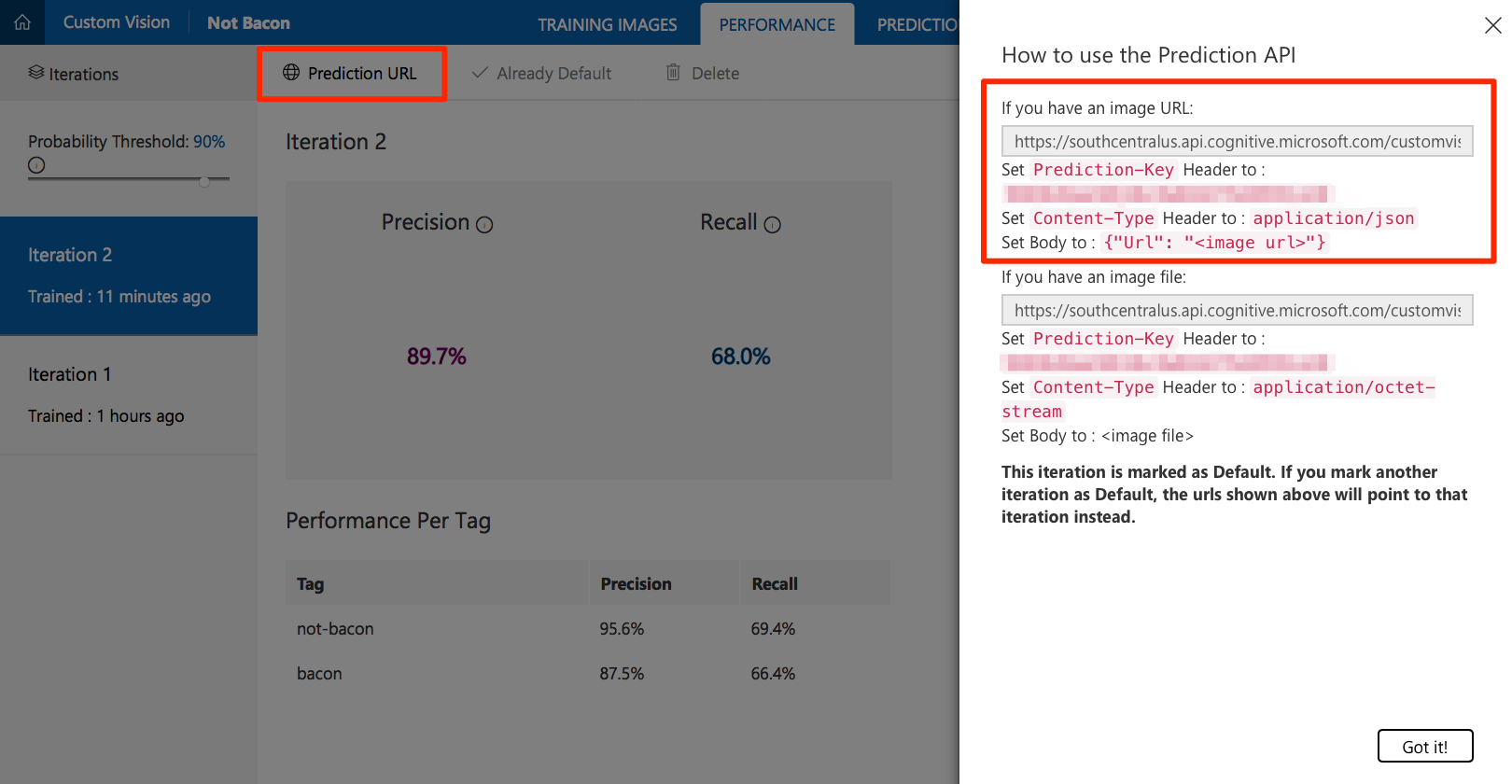The image size is (1512, 784).
Task: Select Iteration 2 in the list
Action: 129,275
